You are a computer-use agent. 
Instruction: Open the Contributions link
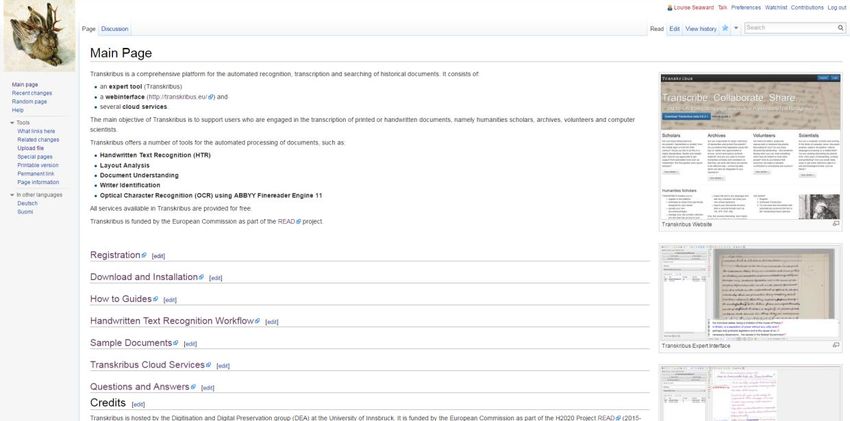pyautogui.click(x=807, y=8)
